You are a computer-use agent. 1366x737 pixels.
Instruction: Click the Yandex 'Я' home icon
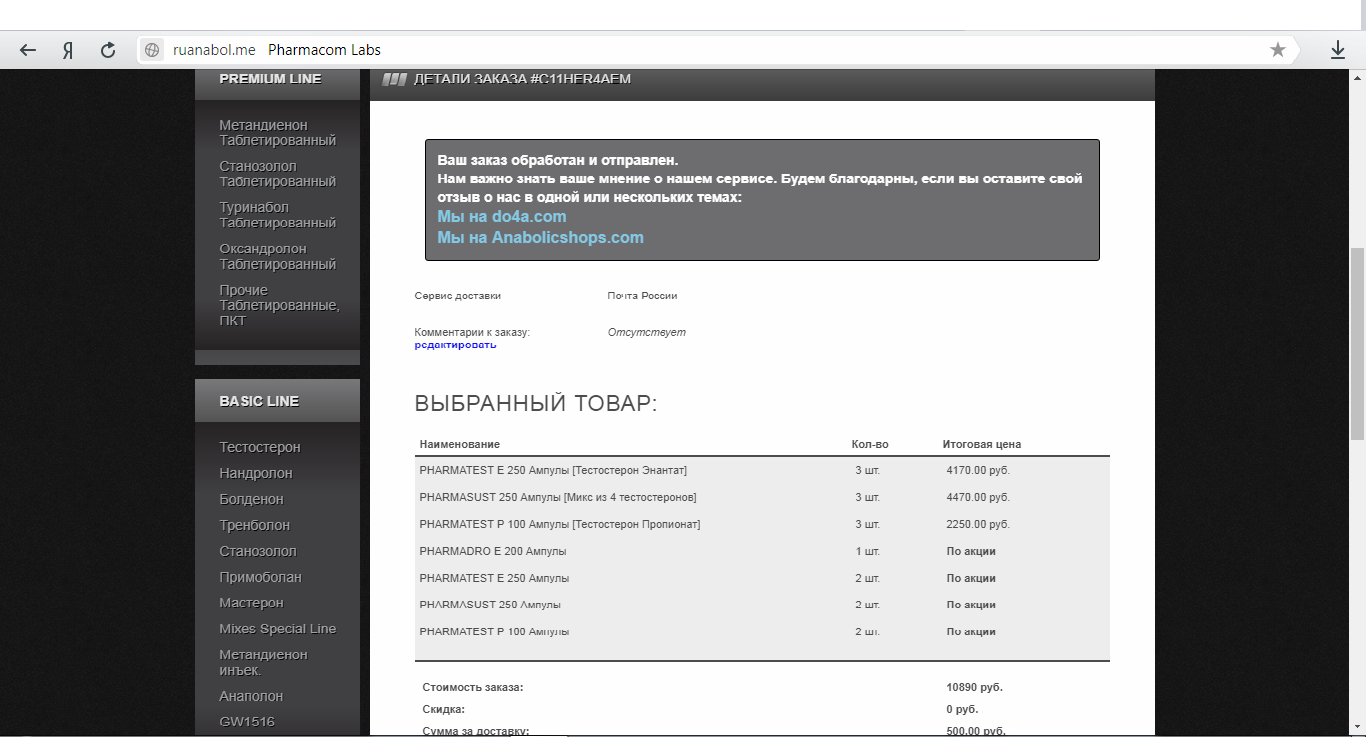[68, 50]
